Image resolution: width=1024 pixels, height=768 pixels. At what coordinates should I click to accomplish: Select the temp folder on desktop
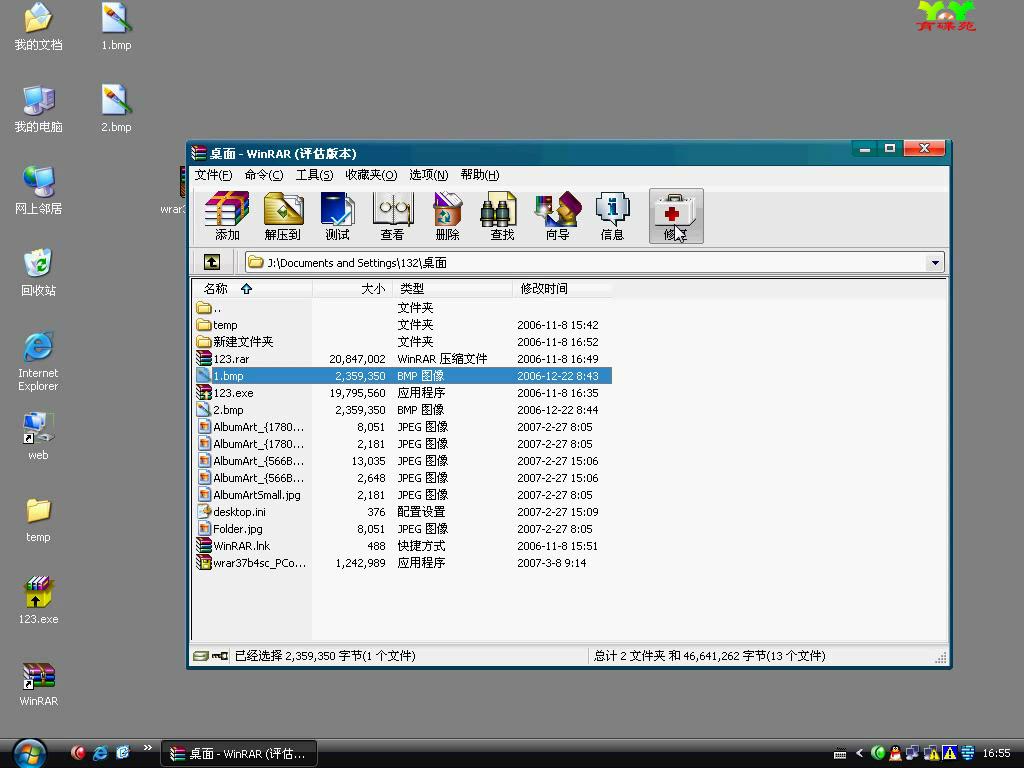point(39,519)
